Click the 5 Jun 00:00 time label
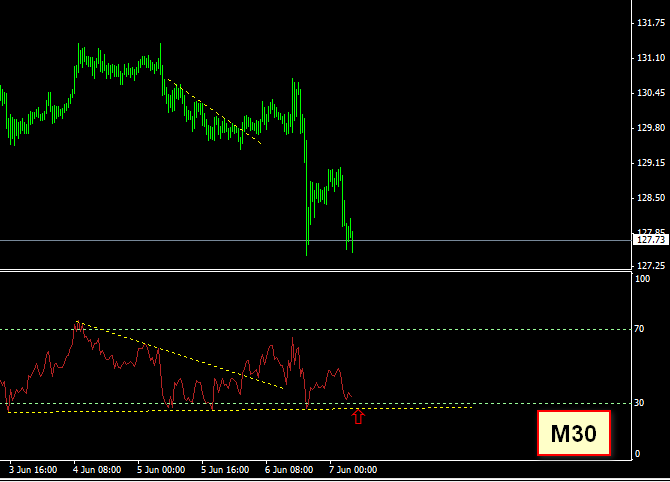670x482 pixels. [x=161, y=470]
